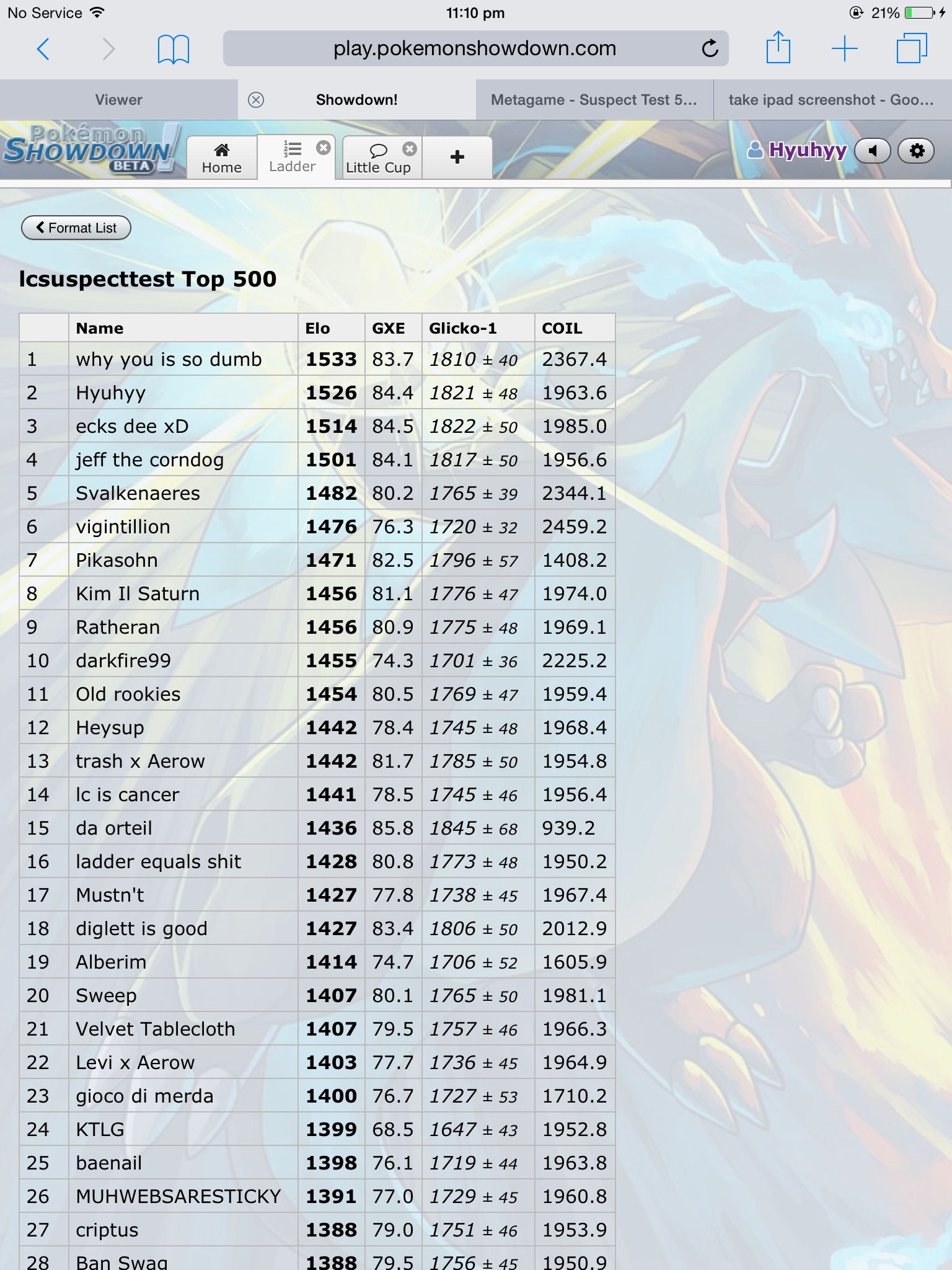Select player MUHWEBSARESTICKY
Image resolution: width=952 pixels, height=1270 pixels.
point(178,1196)
